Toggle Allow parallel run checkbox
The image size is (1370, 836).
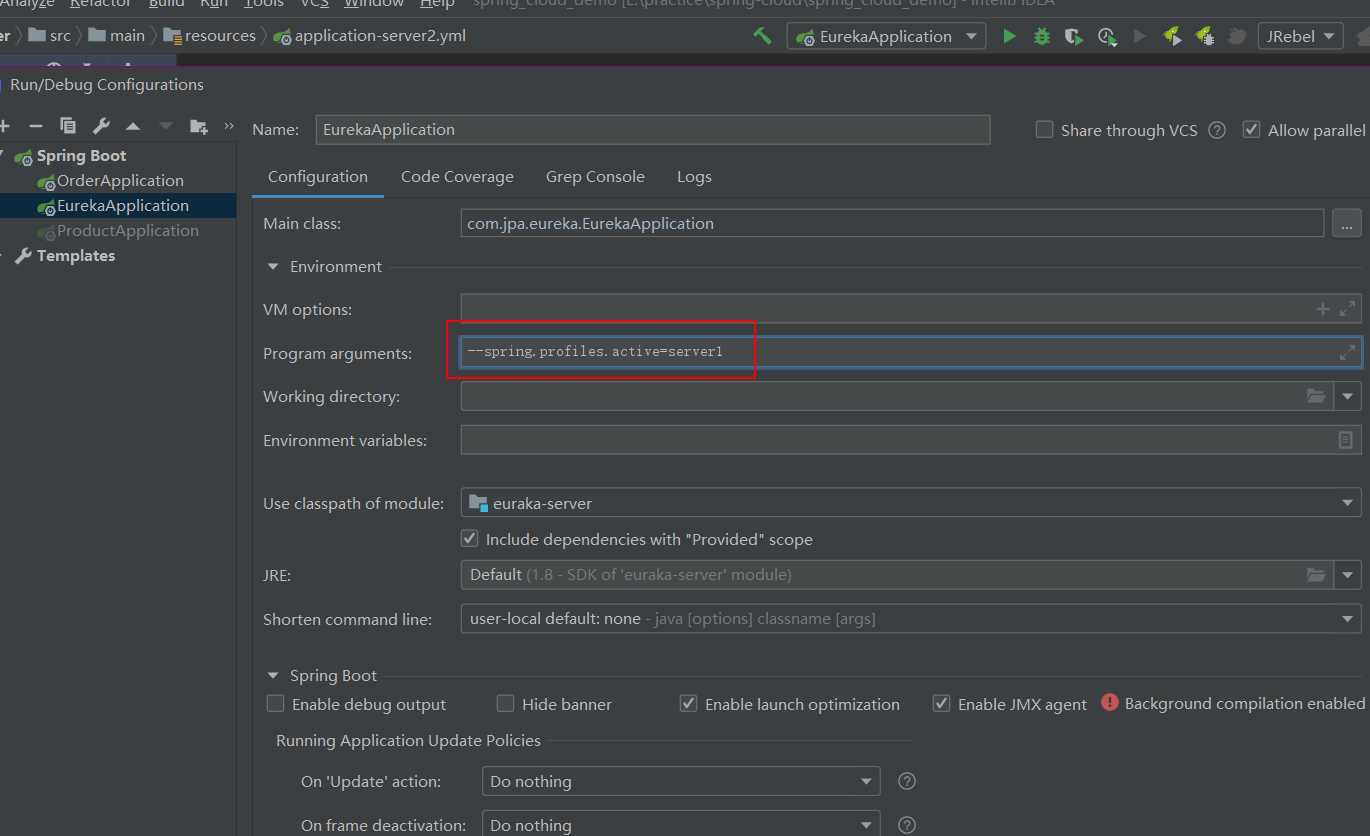pyautogui.click(x=1251, y=130)
